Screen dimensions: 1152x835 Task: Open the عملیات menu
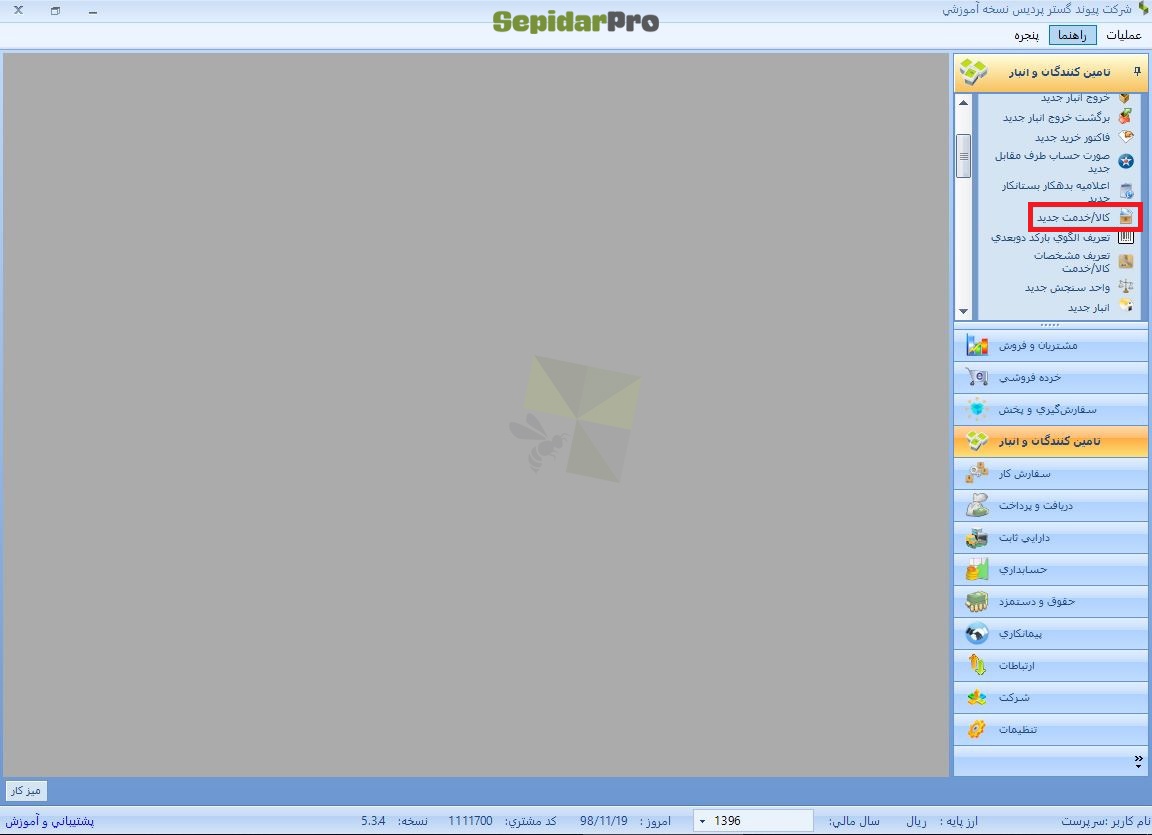pyautogui.click(x=1124, y=35)
